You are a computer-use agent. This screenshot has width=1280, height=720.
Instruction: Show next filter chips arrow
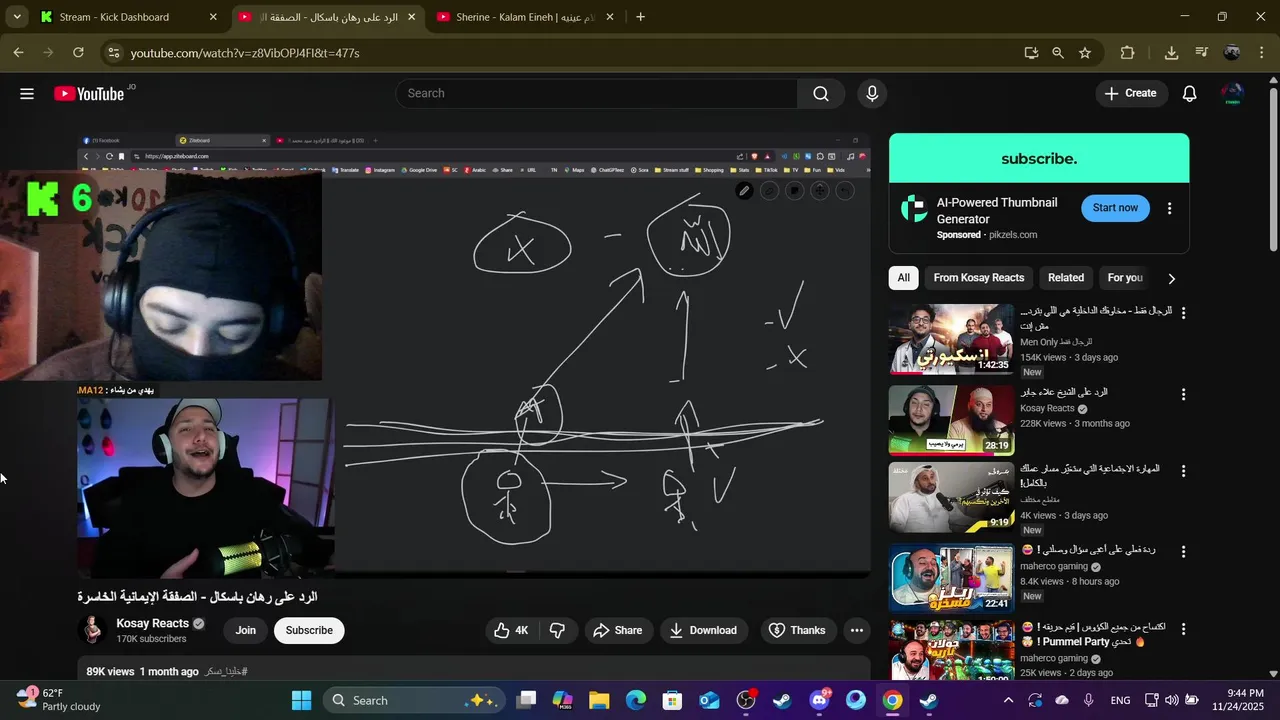[x=1172, y=278]
